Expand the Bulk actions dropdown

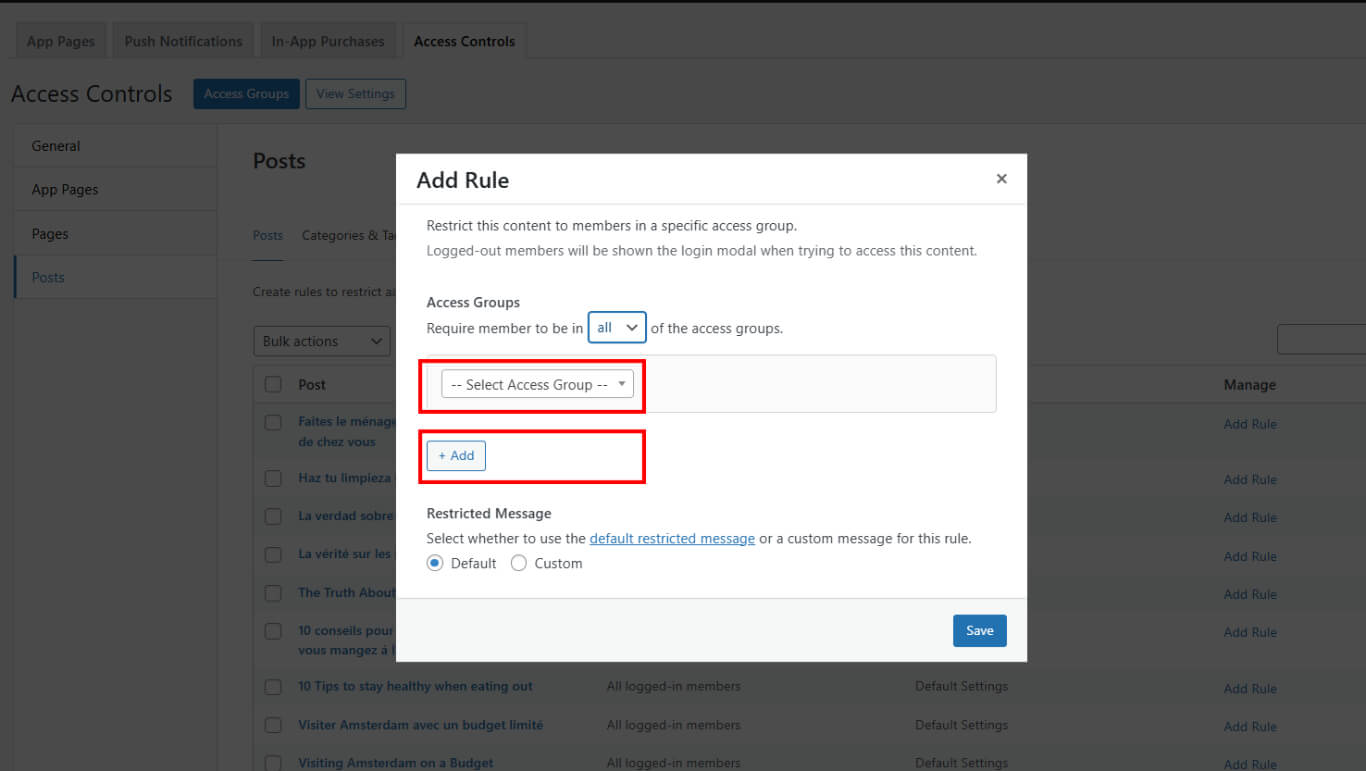tap(321, 341)
